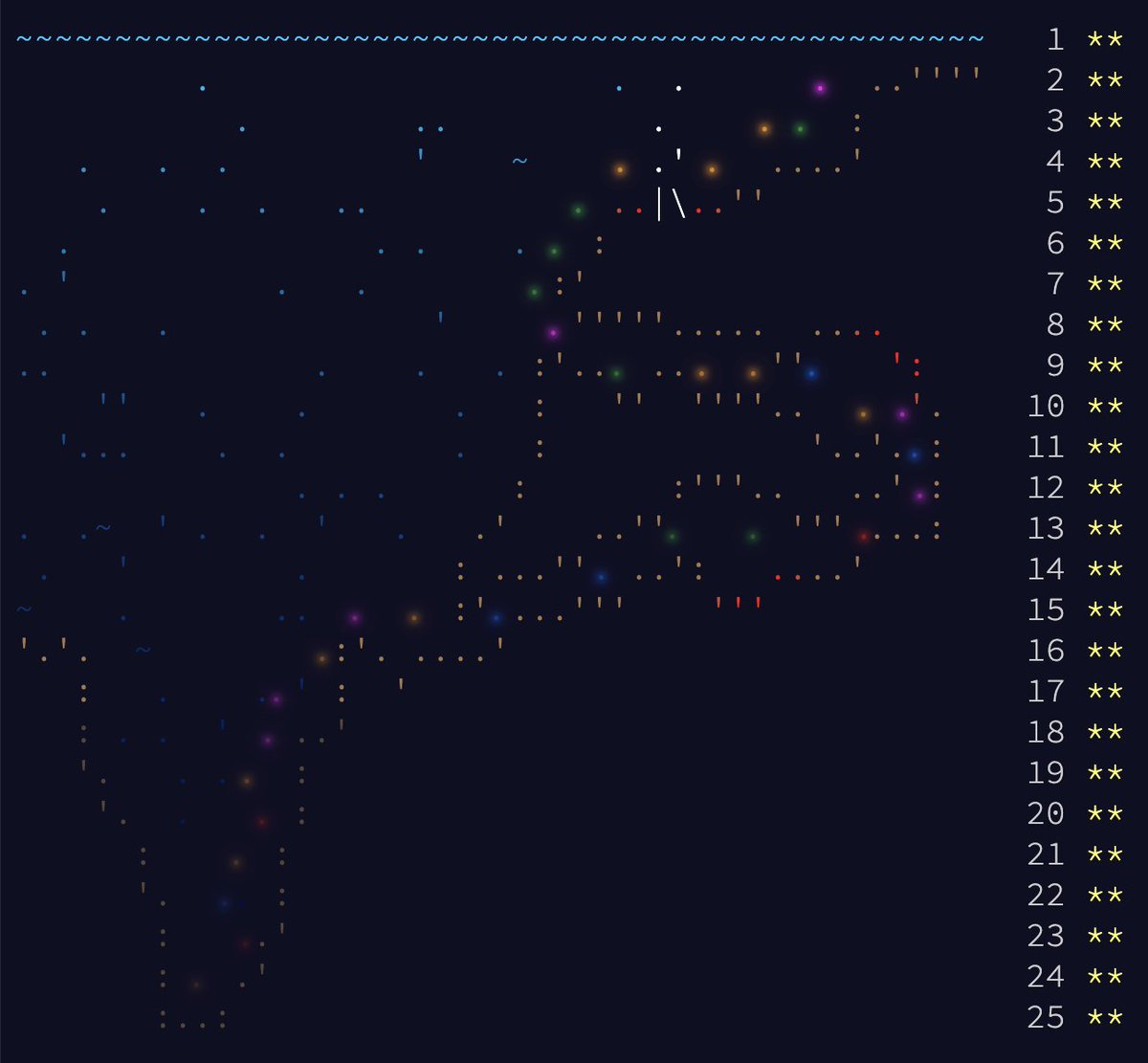Screen dimensions: 1148x1063
Task: Go to the day 14 puzzle
Action: point(1046,568)
